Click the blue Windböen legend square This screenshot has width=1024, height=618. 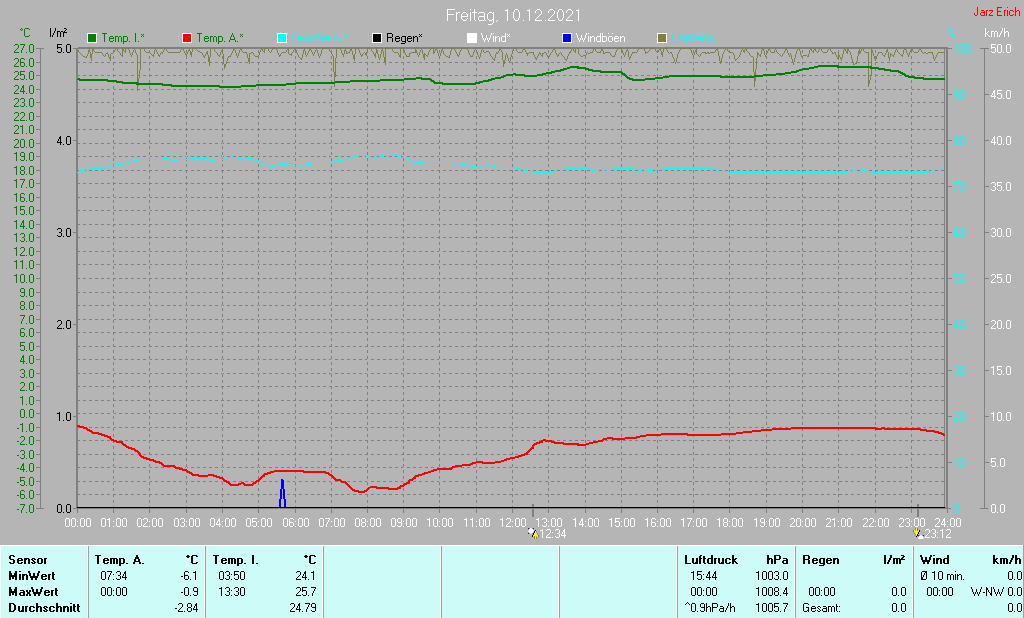566,38
